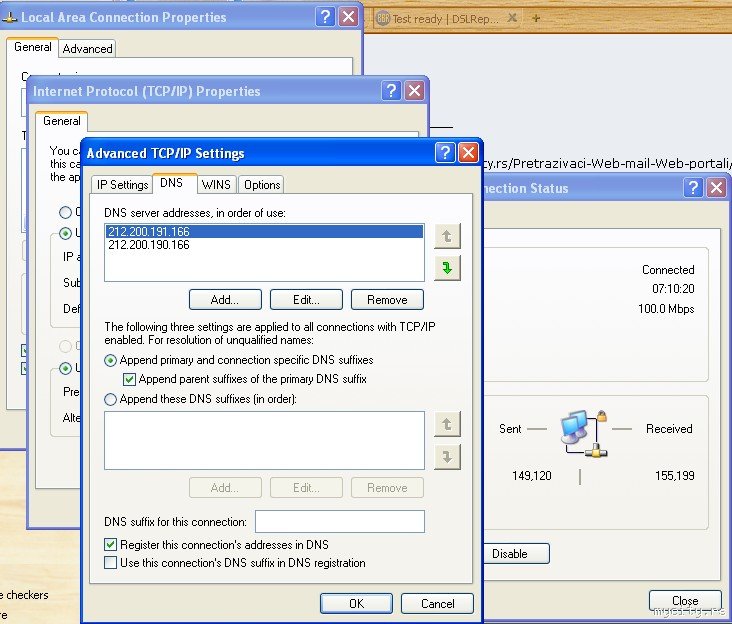
Task: Select General tab in Internet Protocol Properties
Action: pos(62,121)
